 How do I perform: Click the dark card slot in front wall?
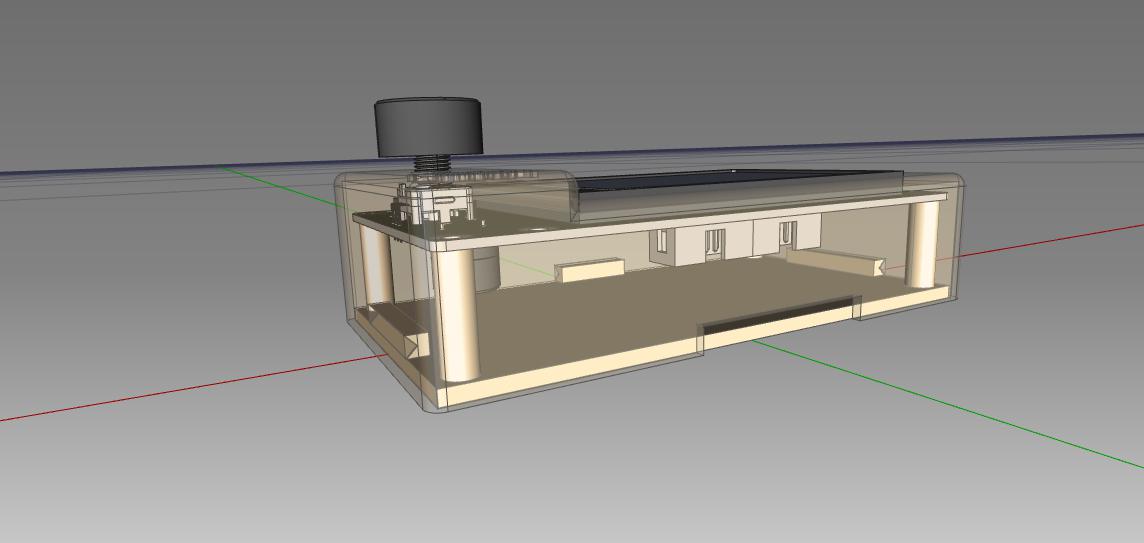778,313
